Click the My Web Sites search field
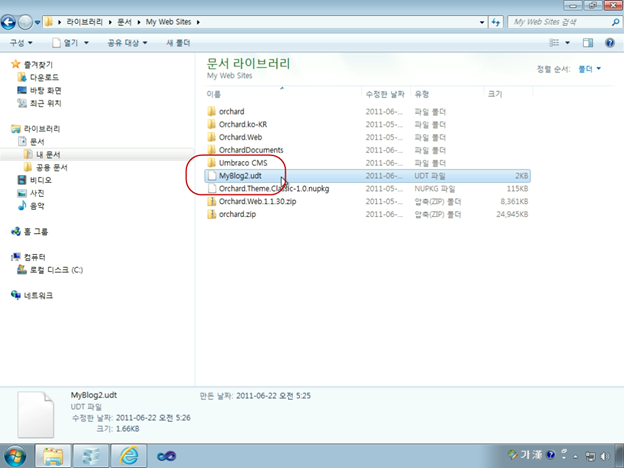This screenshot has height=468, width=624. point(559,22)
